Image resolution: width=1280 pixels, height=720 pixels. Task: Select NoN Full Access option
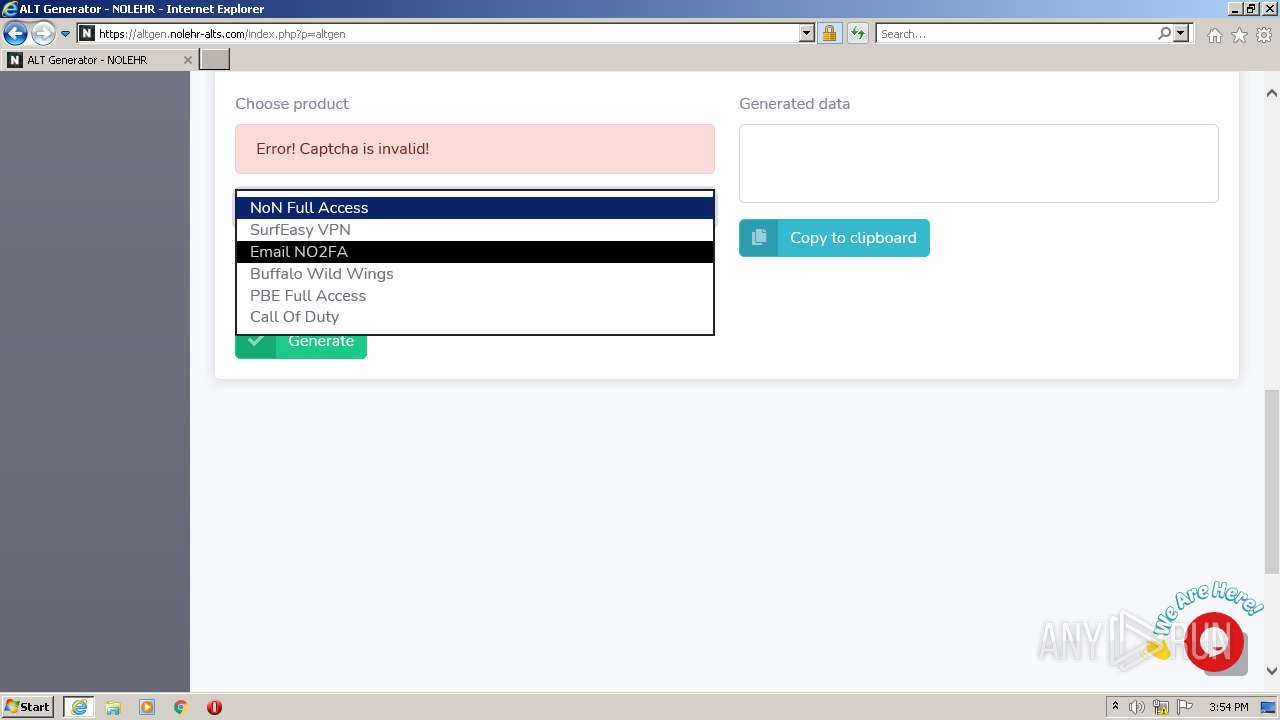[475, 208]
